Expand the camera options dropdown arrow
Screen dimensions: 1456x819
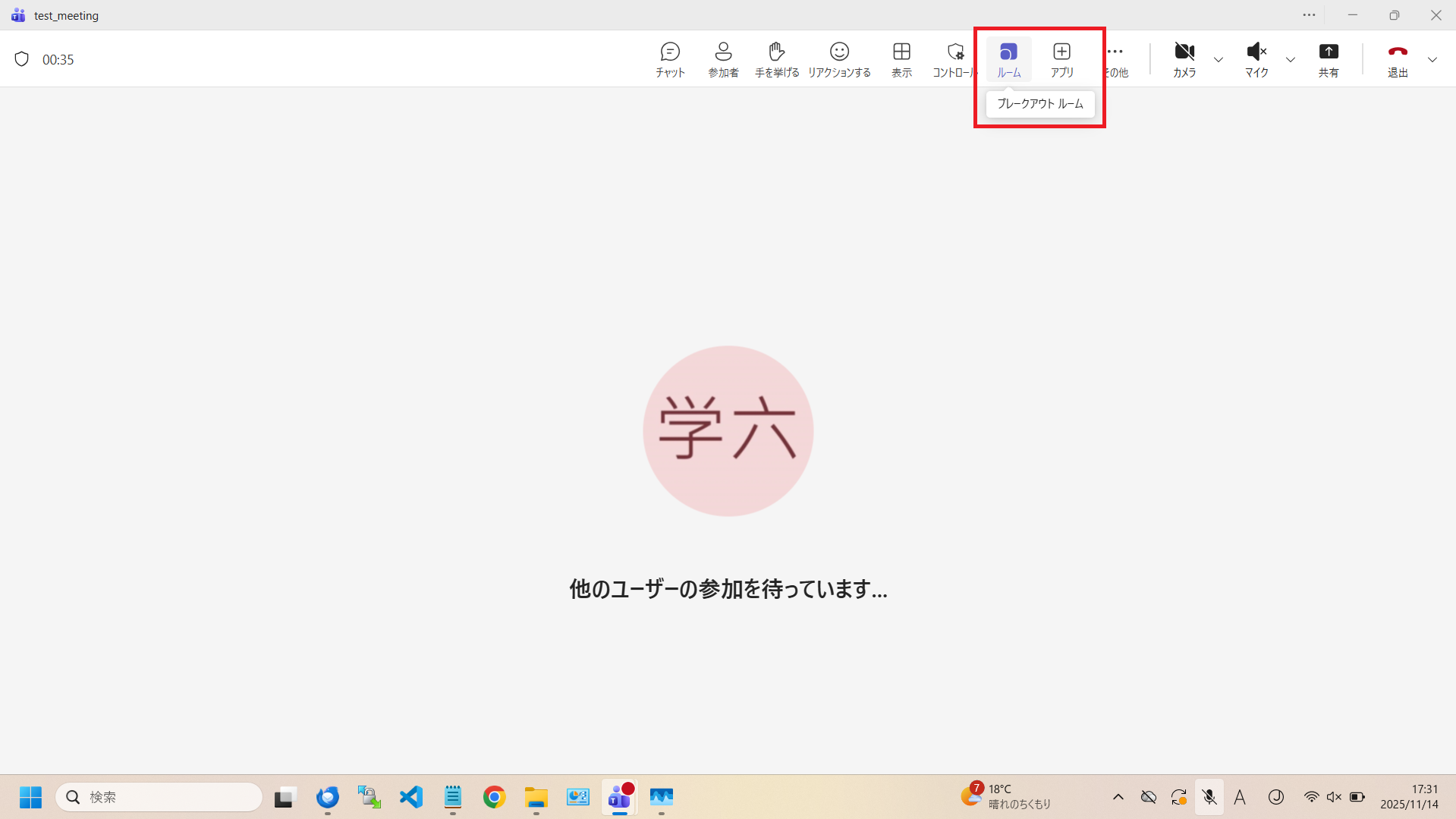[x=1219, y=60]
